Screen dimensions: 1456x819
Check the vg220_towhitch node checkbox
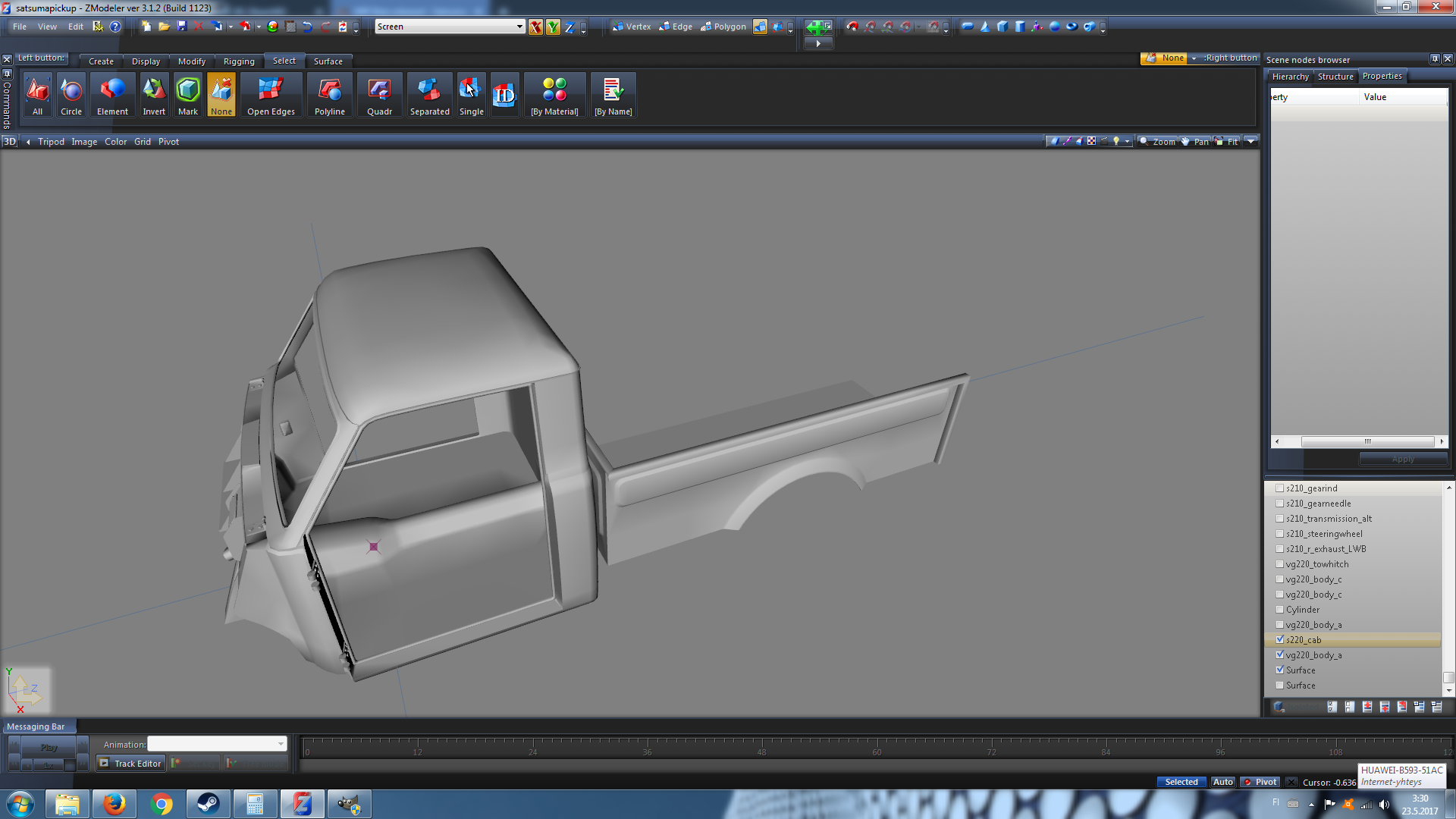pyautogui.click(x=1280, y=563)
